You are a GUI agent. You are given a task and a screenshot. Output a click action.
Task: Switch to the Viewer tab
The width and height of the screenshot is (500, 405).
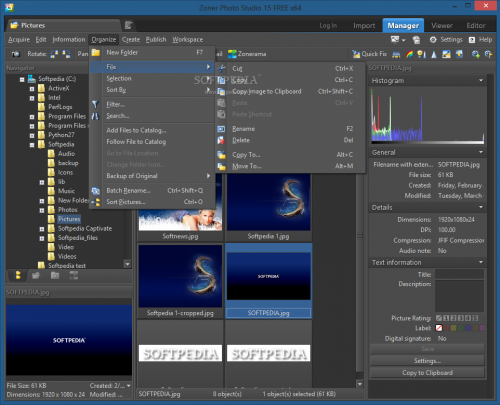pos(442,25)
